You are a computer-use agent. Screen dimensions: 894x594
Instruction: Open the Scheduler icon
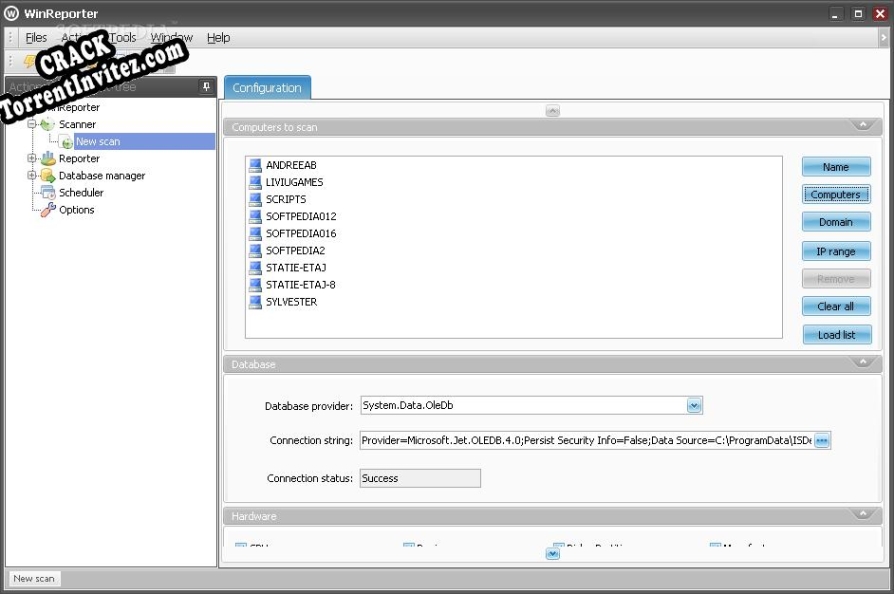pyautogui.click(x=47, y=192)
